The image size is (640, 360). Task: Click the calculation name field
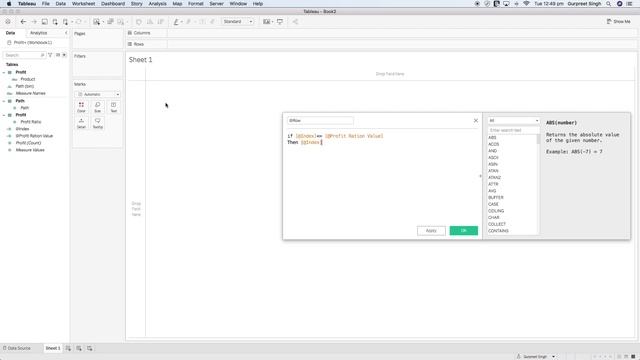(x=320, y=120)
